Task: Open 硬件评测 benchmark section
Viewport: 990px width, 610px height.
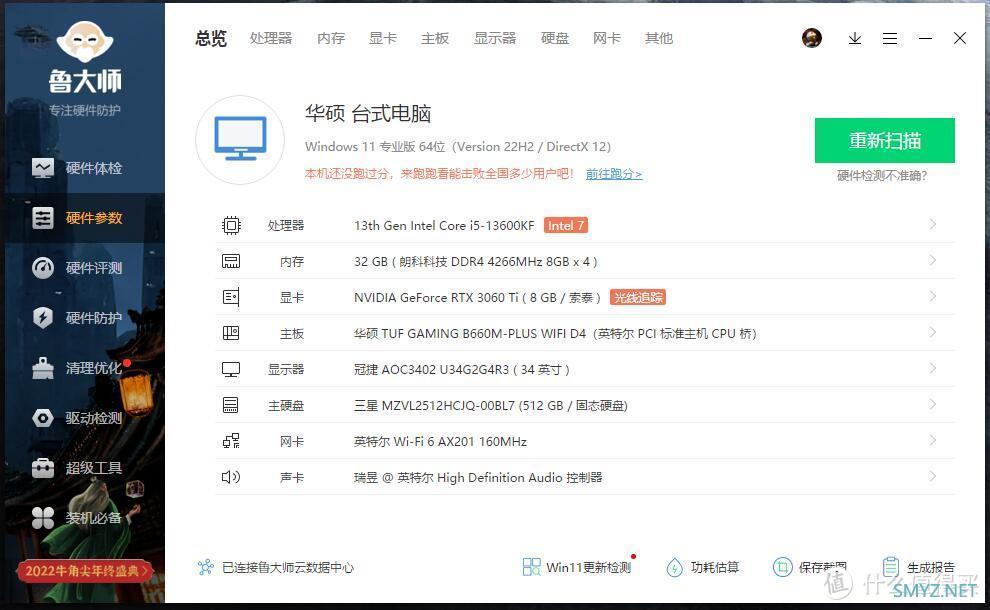Action: (x=77, y=268)
